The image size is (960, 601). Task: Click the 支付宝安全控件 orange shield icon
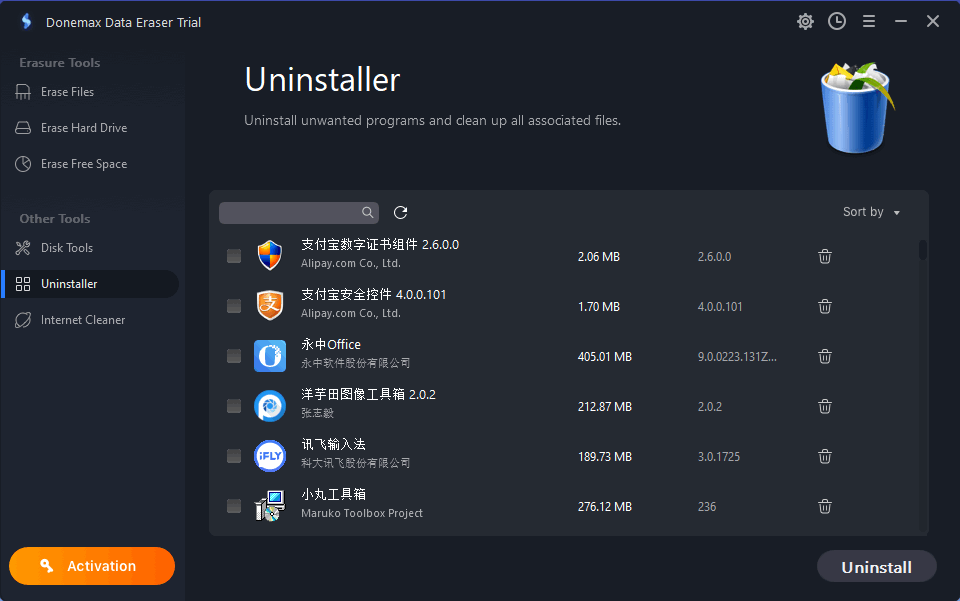point(270,305)
